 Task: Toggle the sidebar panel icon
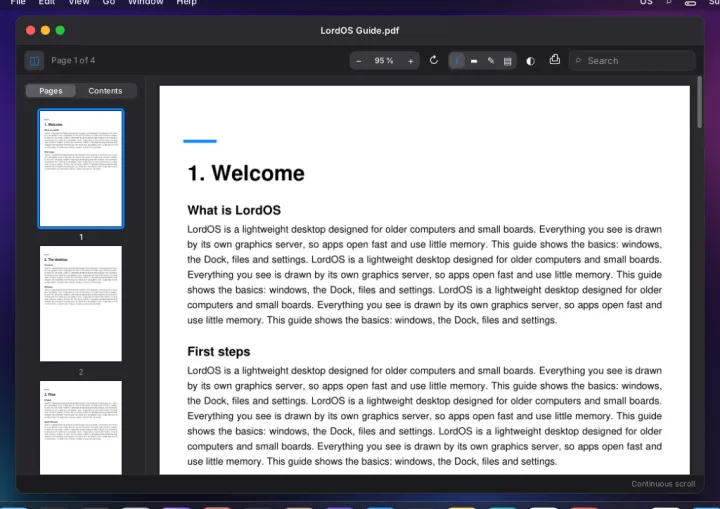point(34,61)
